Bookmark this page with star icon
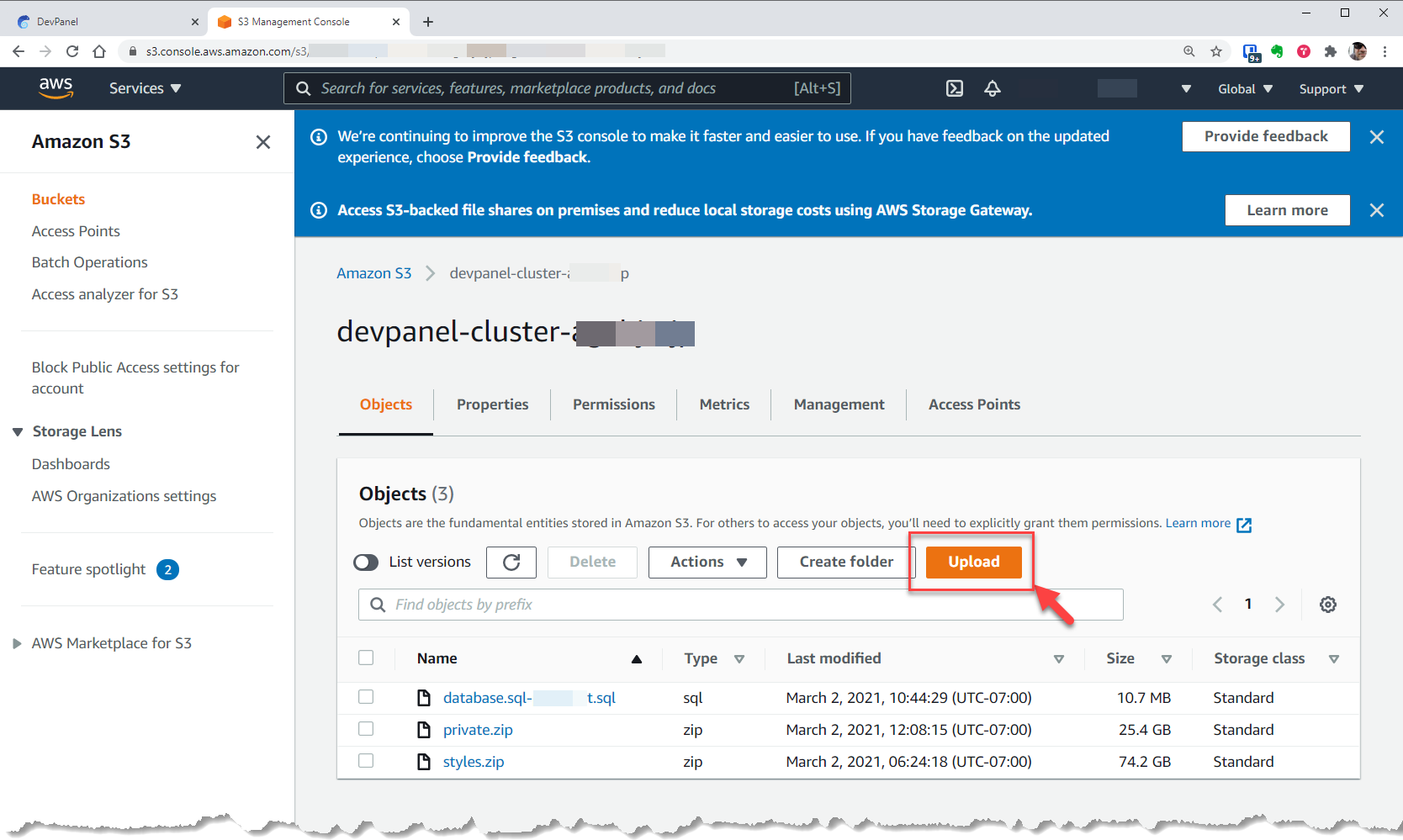The height and width of the screenshot is (840, 1403). (1216, 51)
